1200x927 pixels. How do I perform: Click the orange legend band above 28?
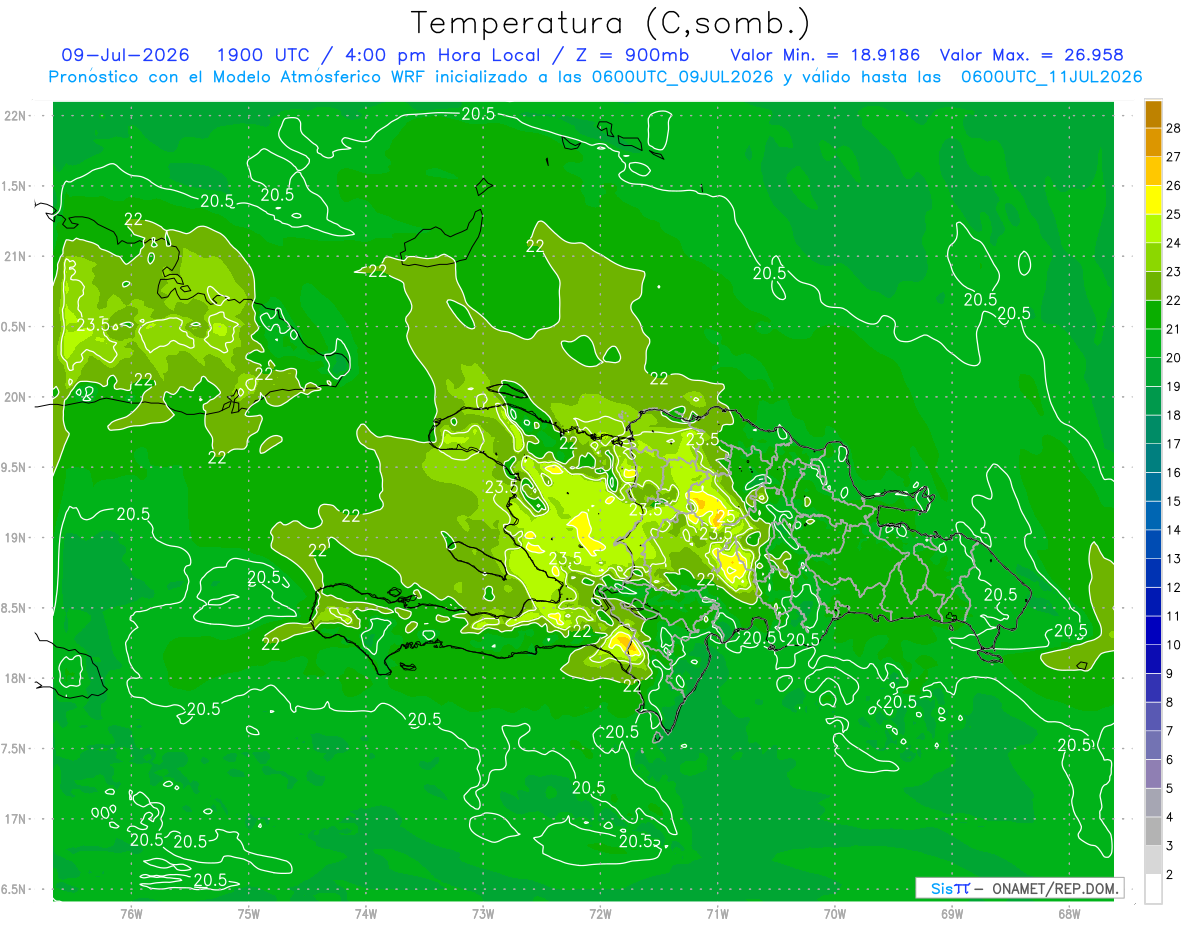(1153, 114)
